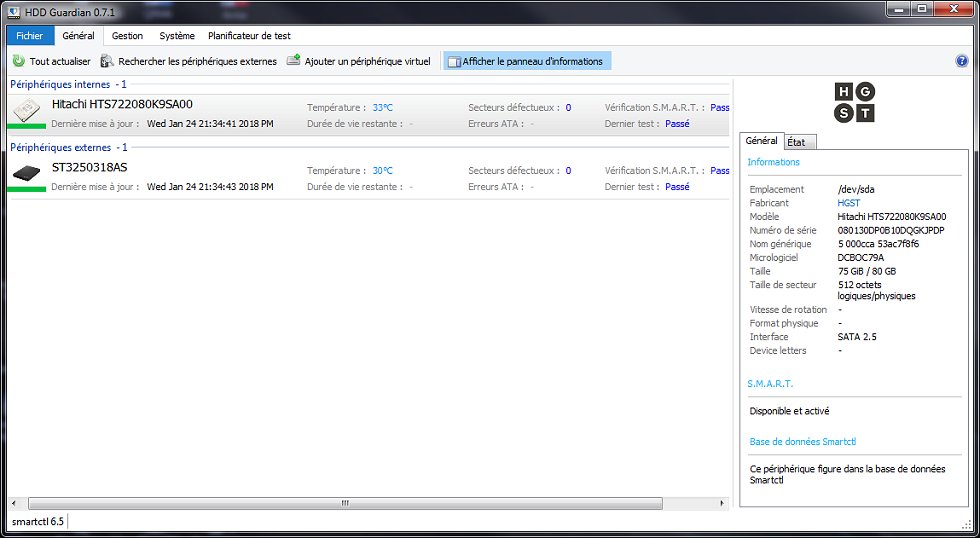Click the ST3250318AS green health bar
The width and height of the screenshot is (980, 538).
(26, 189)
